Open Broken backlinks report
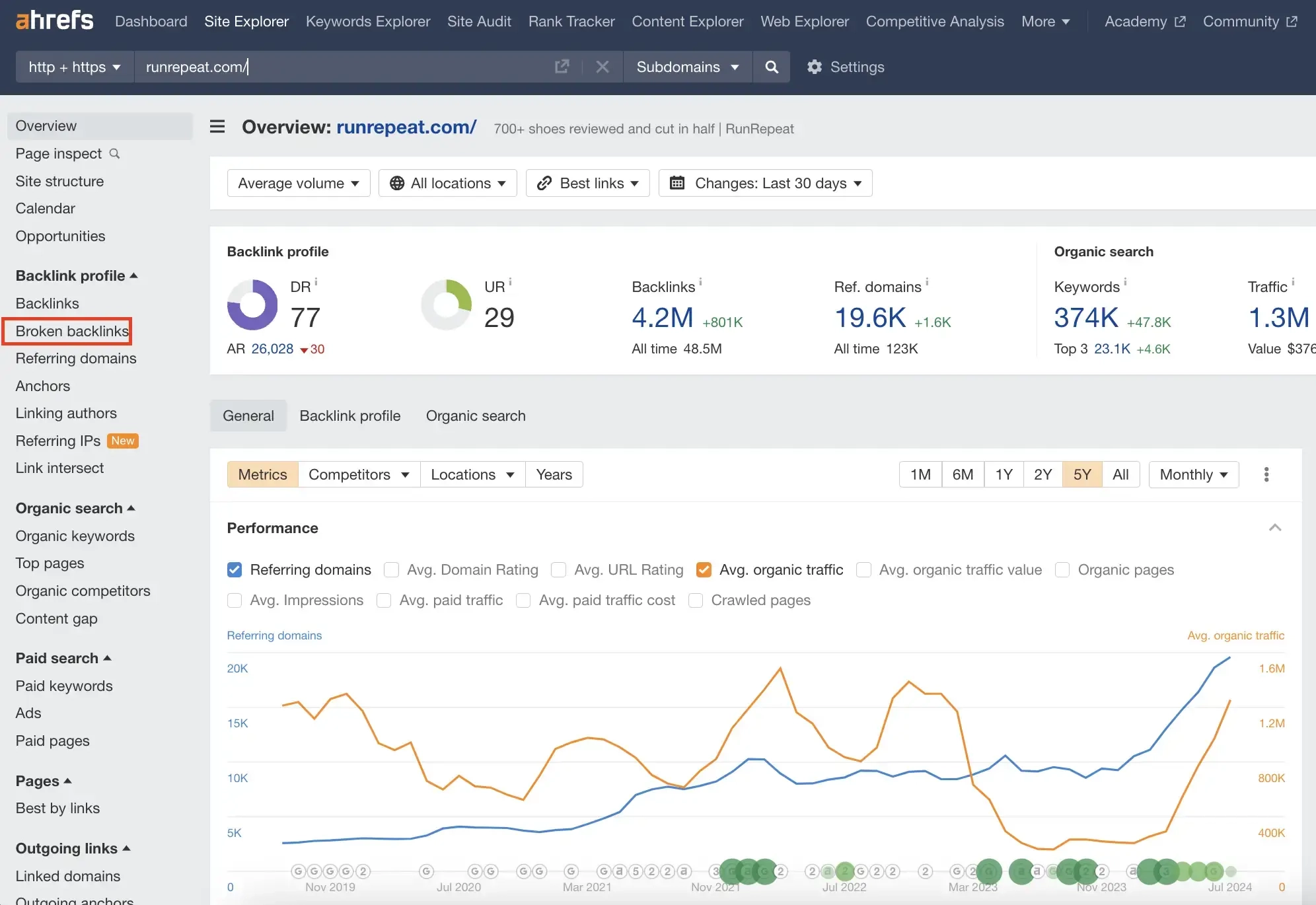Image resolution: width=1316 pixels, height=905 pixels. pos(72,331)
